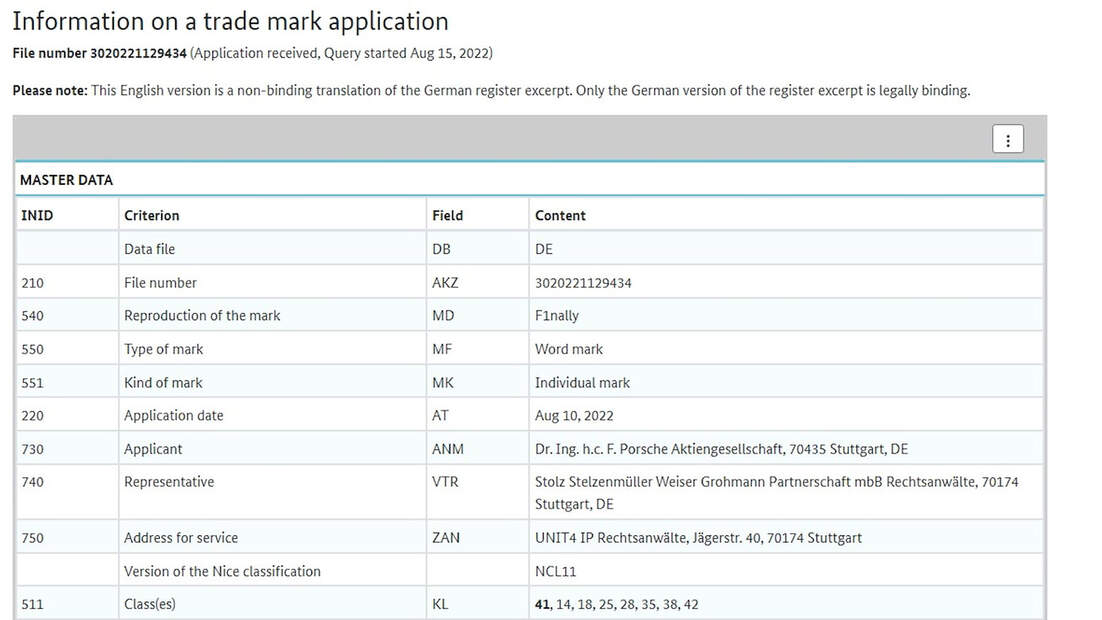Select the AKZ field cell

click(477, 283)
